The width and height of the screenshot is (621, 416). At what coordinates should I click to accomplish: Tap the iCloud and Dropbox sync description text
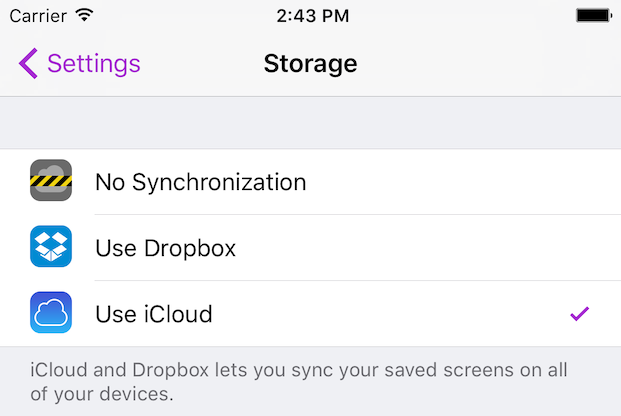[299, 382]
